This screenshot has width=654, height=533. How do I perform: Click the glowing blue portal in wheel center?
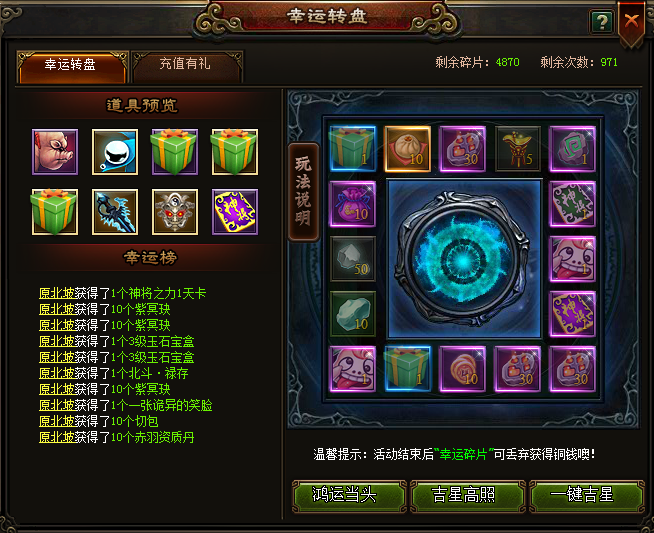point(463,259)
